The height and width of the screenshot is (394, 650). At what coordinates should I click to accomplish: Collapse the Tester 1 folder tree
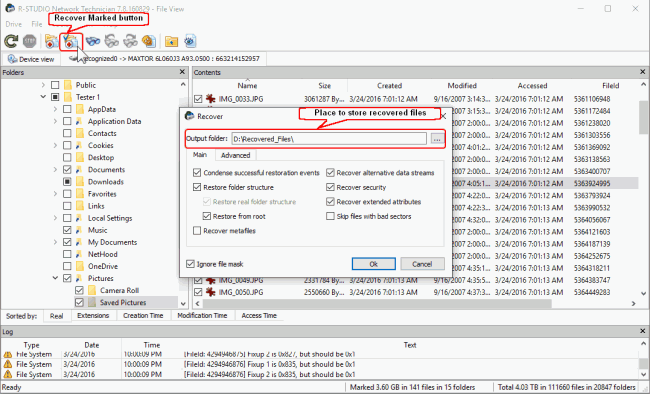click(x=43, y=97)
